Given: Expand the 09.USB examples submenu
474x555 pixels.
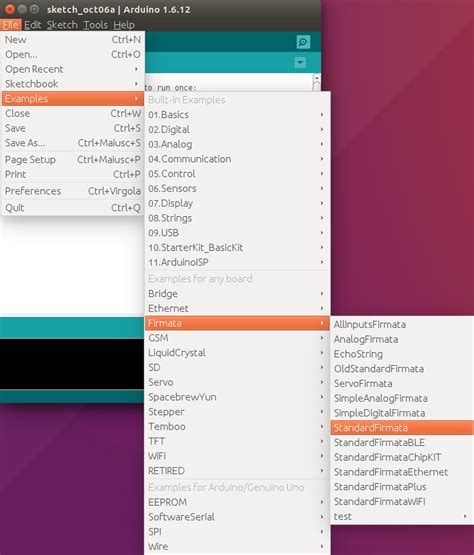Looking at the screenshot, I should tap(237, 233).
